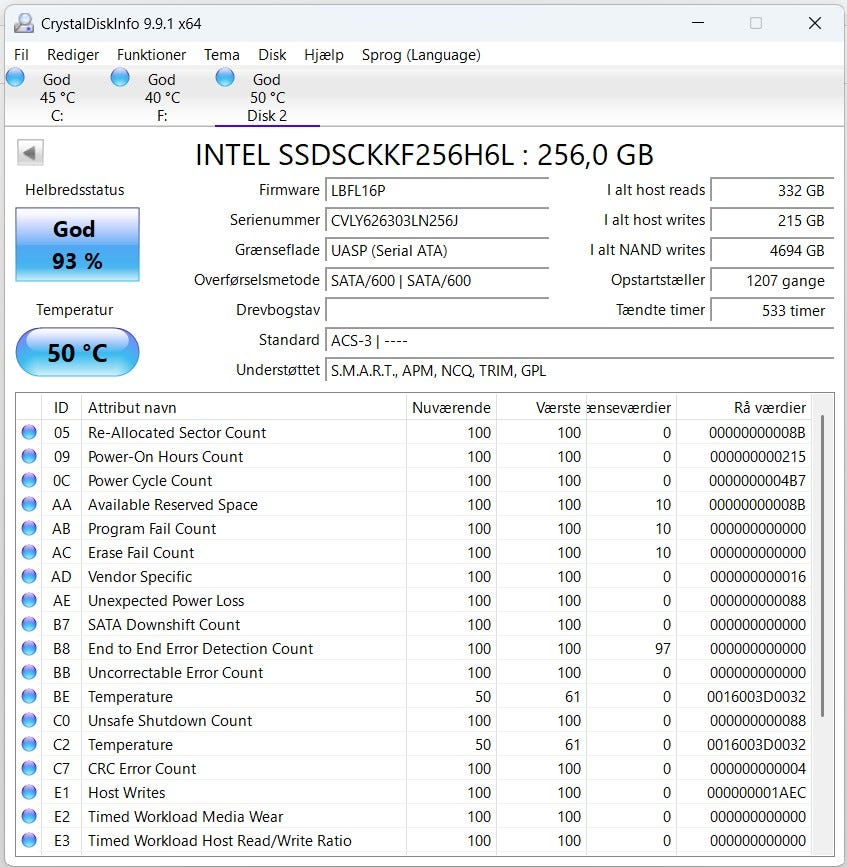Switch to the C: drive tab

tap(57, 97)
